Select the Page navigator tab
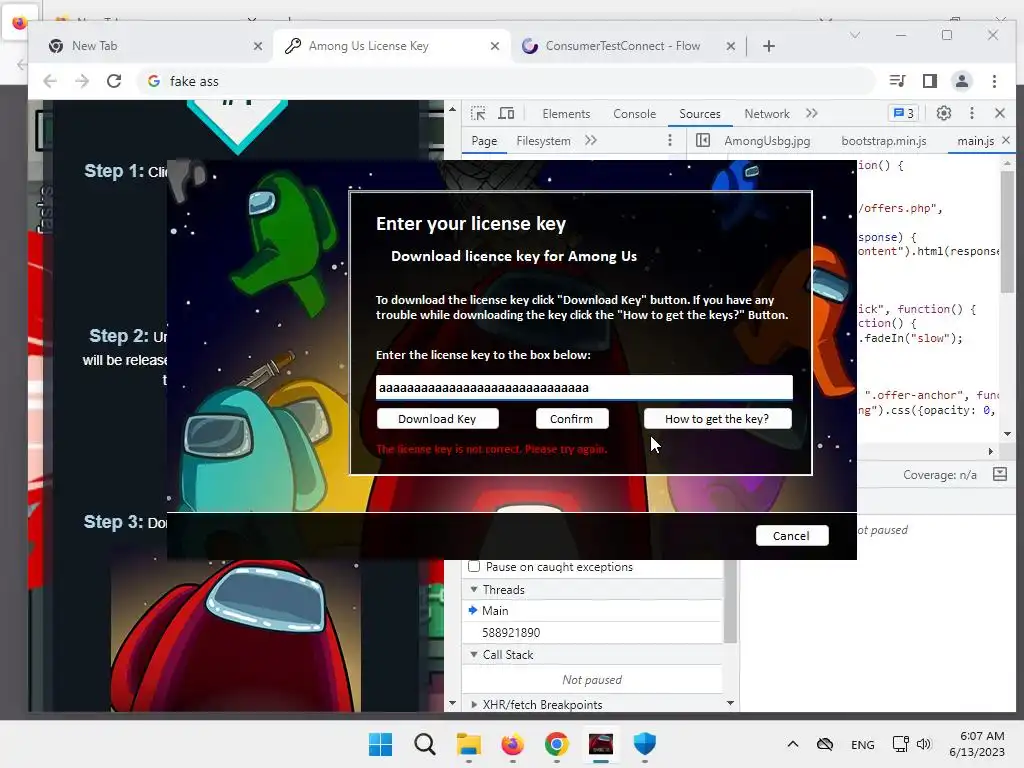This screenshot has width=1024, height=768. click(484, 141)
